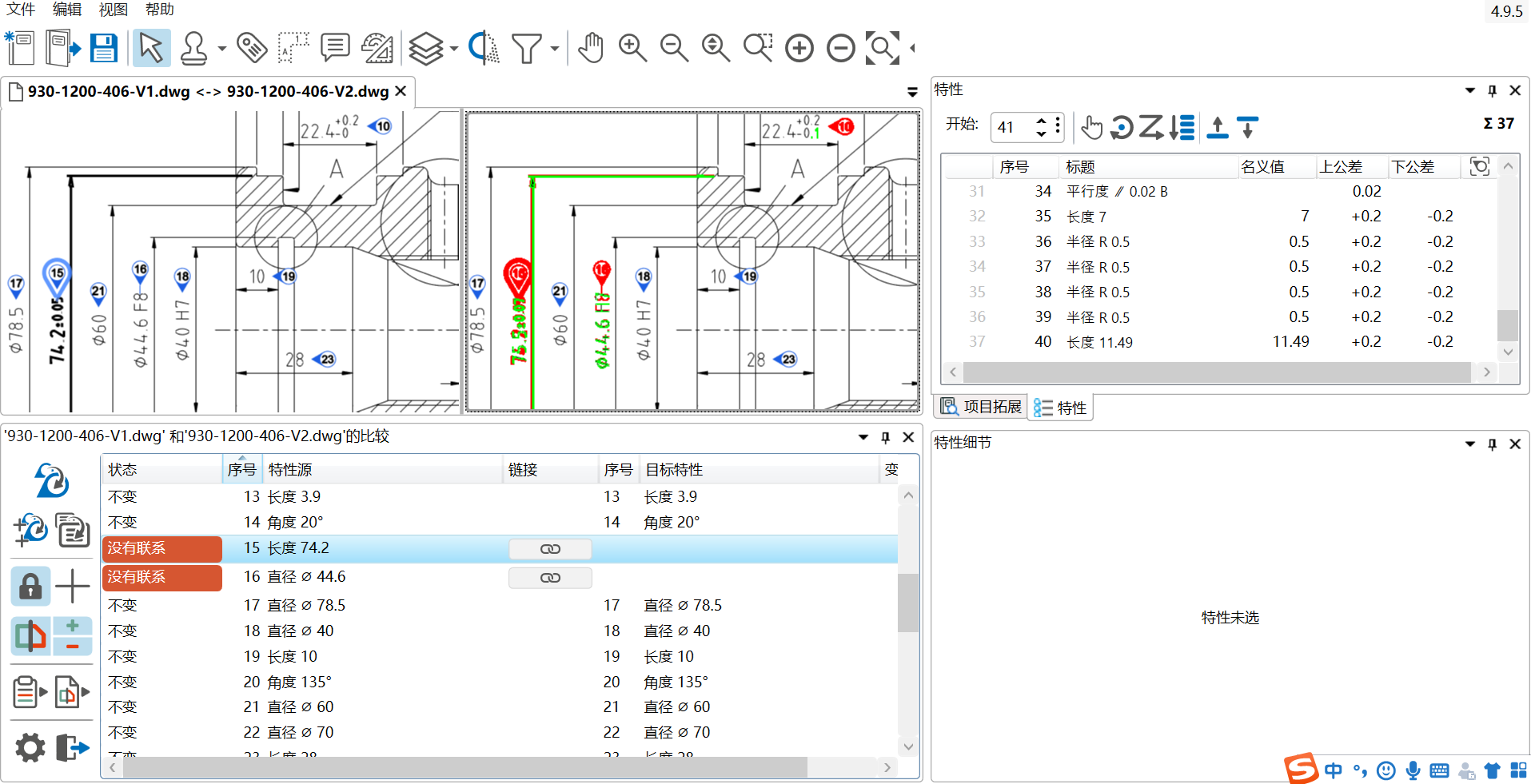Click the text note comment icon

(335, 49)
